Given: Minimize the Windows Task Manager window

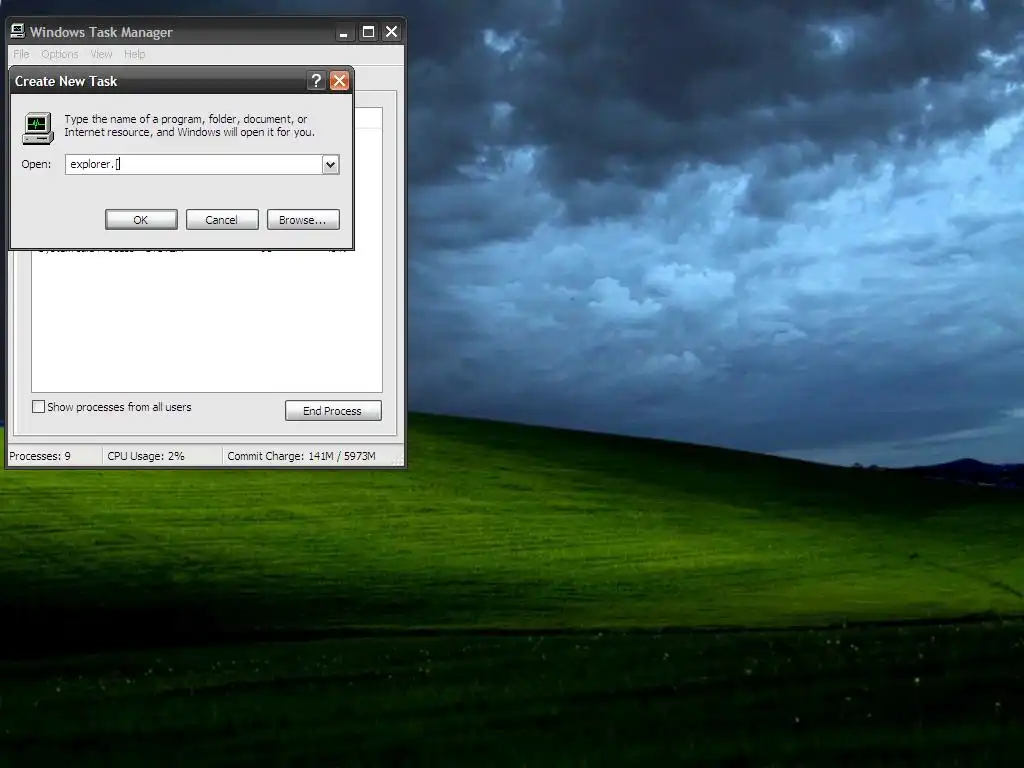Looking at the screenshot, I should [344, 32].
